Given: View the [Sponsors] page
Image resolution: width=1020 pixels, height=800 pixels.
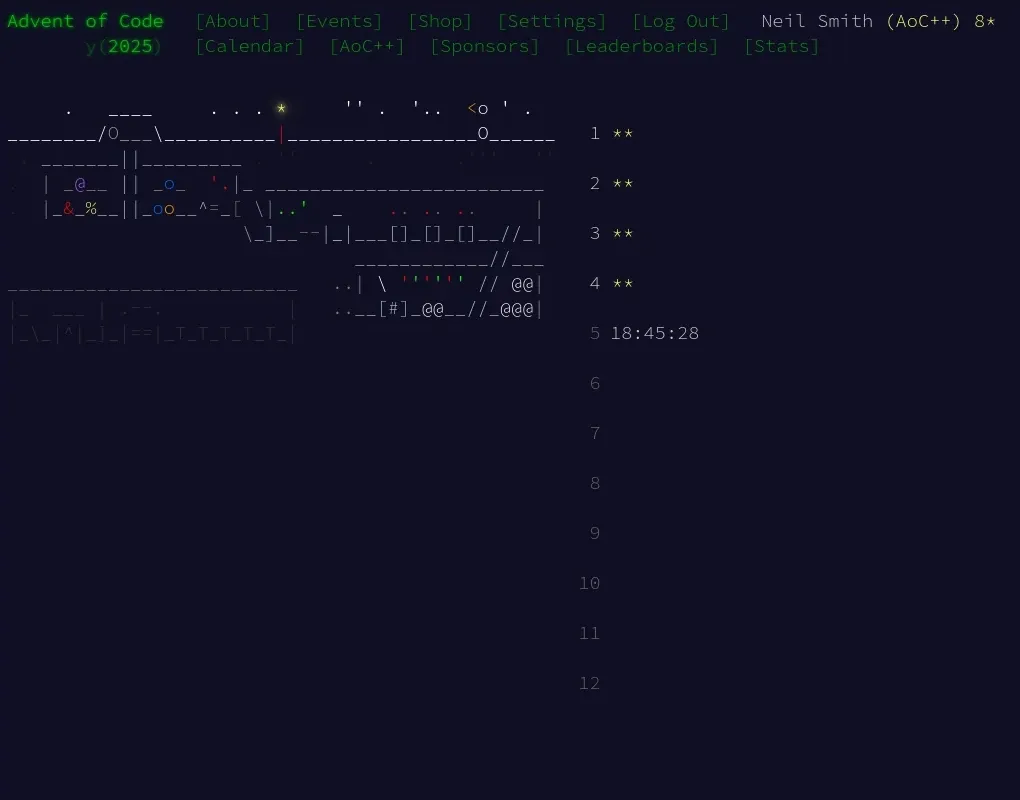Looking at the screenshot, I should 484,45.
